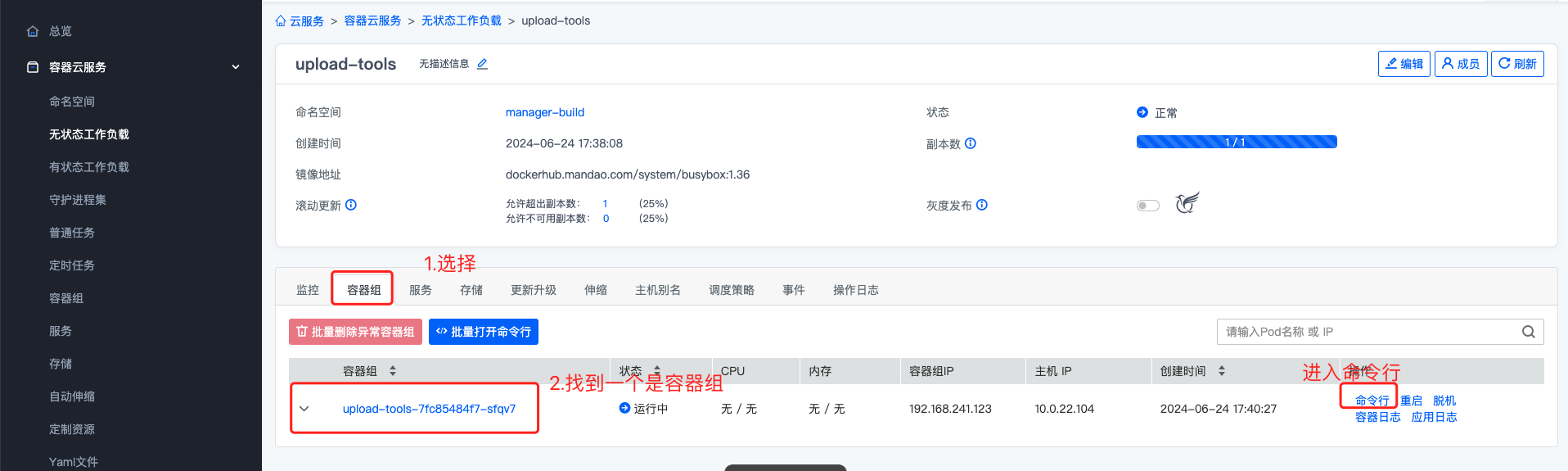
Task: Click the 刷新 button
Action: click(x=1517, y=63)
